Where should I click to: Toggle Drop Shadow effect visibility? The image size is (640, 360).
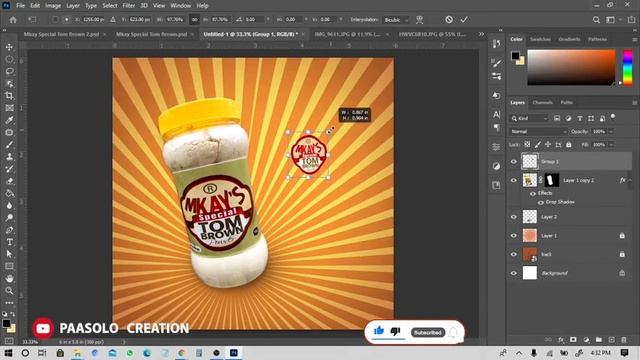coord(540,202)
